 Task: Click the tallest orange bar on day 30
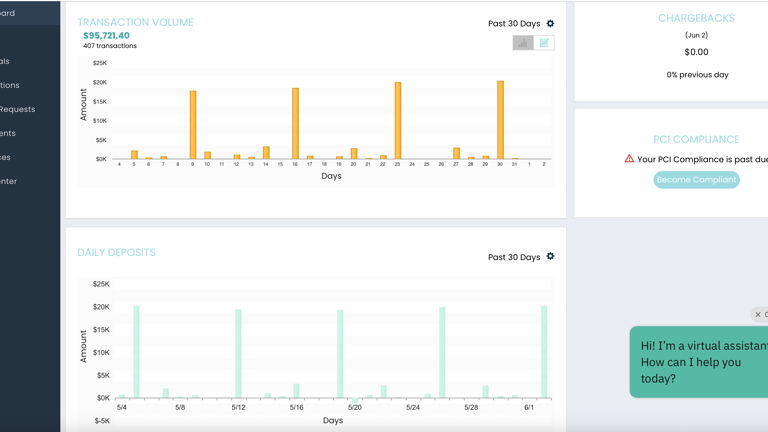(x=500, y=120)
